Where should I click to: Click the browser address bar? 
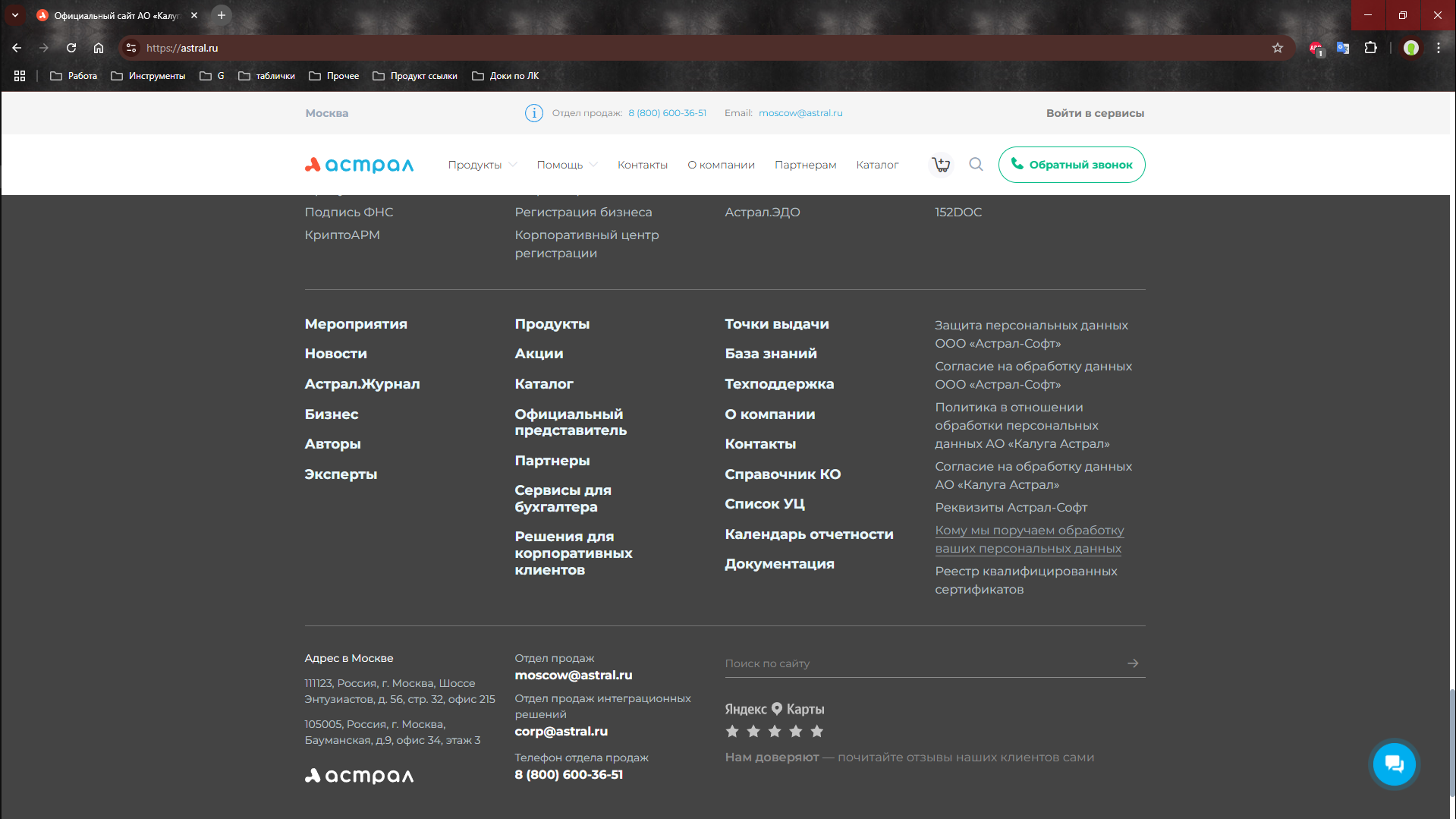pos(706,48)
